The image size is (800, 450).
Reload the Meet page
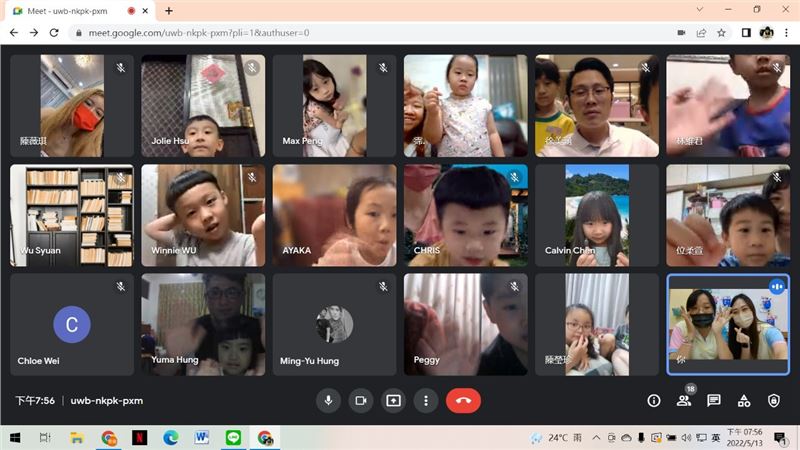[x=56, y=32]
